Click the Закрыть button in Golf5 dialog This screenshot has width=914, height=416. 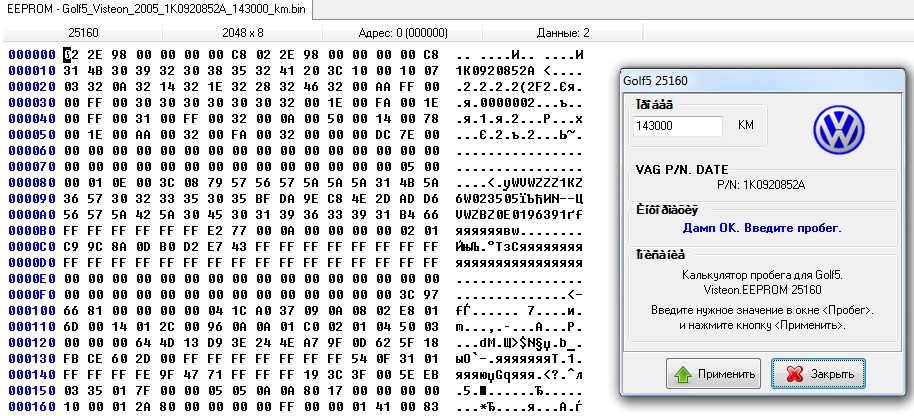click(x=818, y=374)
